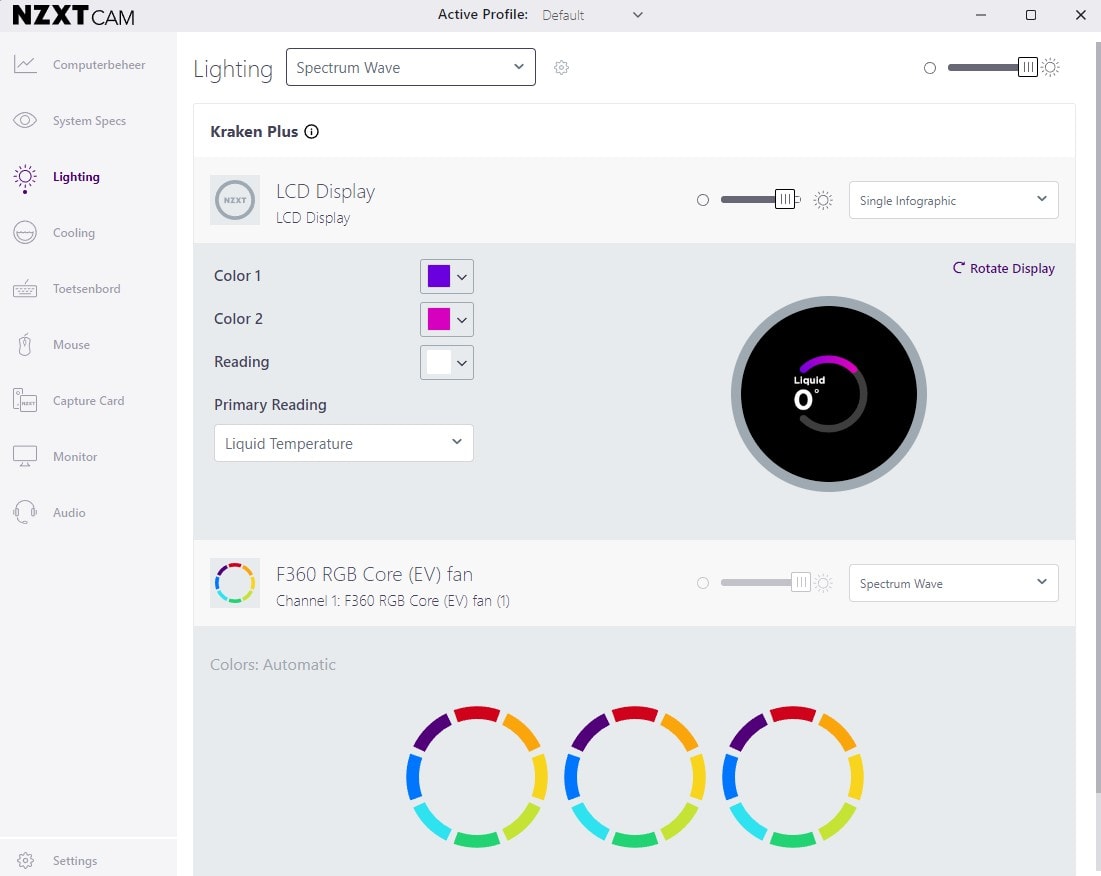Click the F360 fan brightness slider

tap(765, 583)
